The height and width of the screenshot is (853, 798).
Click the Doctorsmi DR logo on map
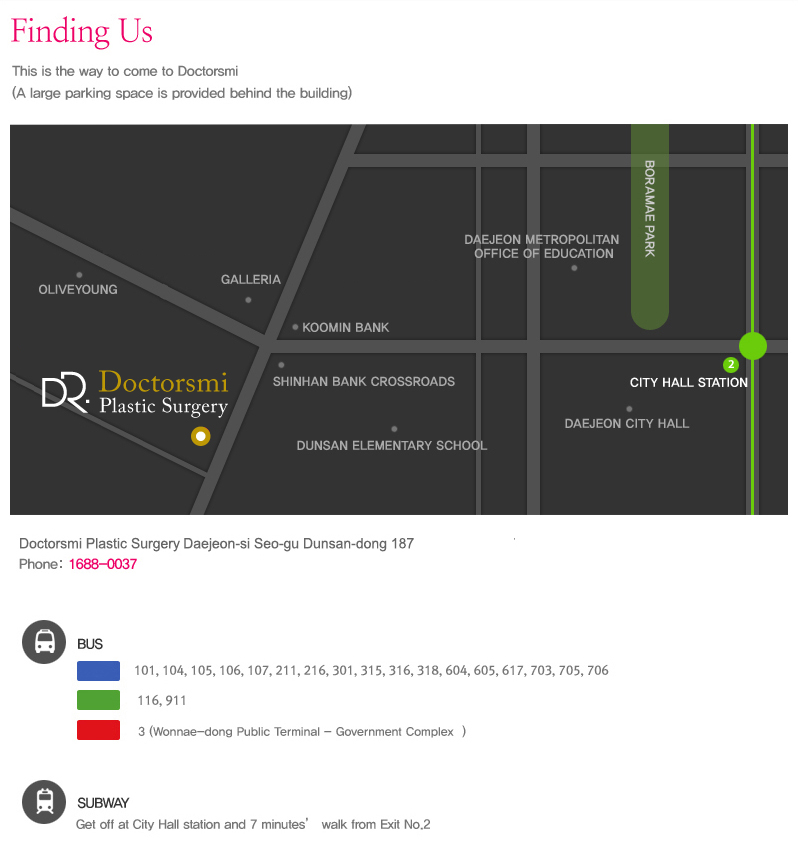click(x=66, y=391)
